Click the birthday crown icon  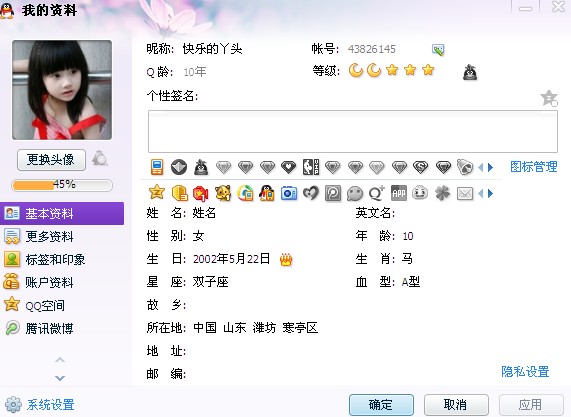pos(286,259)
